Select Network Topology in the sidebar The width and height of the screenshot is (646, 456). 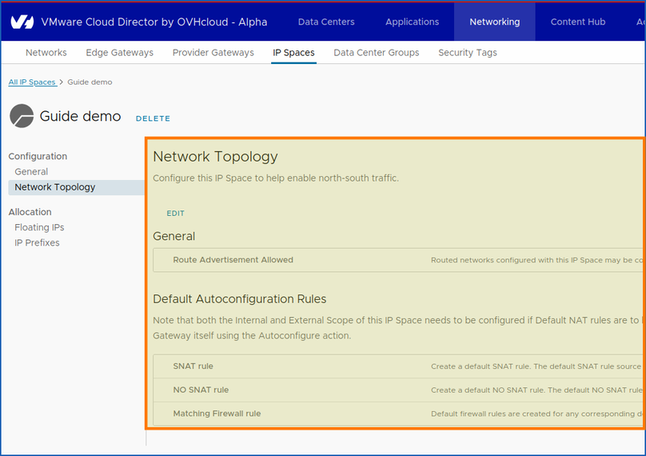click(76, 187)
